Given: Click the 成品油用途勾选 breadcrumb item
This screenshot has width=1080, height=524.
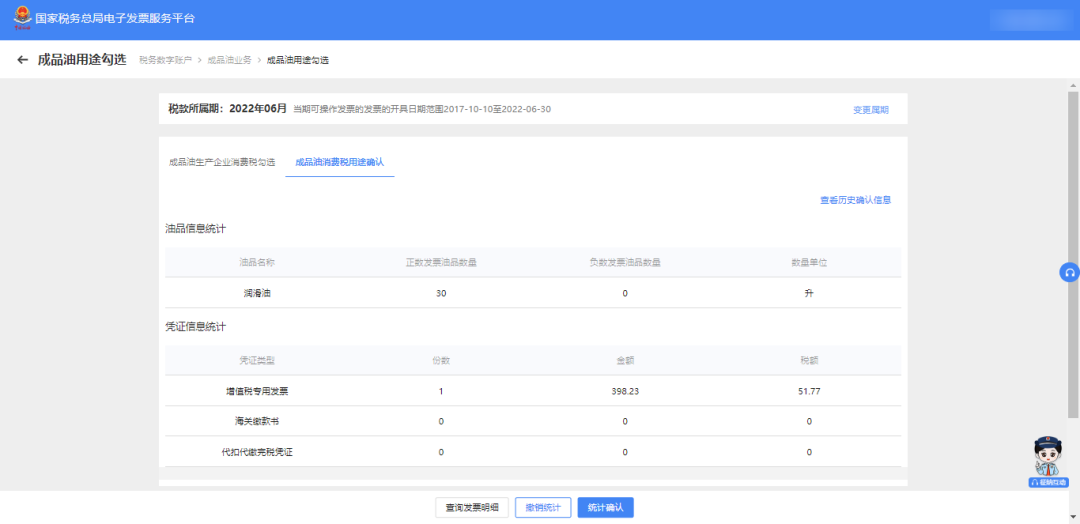Looking at the screenshot, I should click(297, 60).
